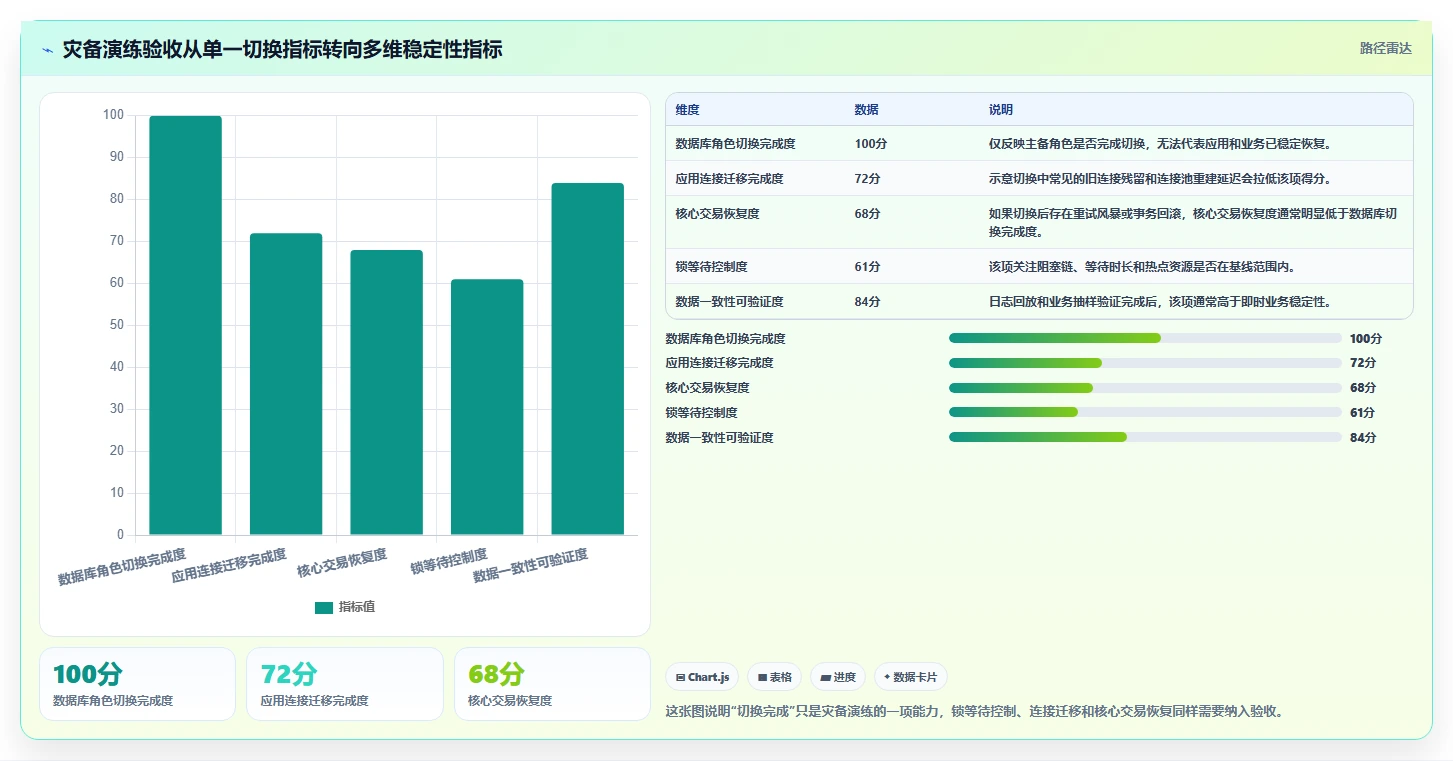Click 数据库角色切换完成度 label in progress list
Viewport: 1453px width, 761px height.
(x=726, y=339)
